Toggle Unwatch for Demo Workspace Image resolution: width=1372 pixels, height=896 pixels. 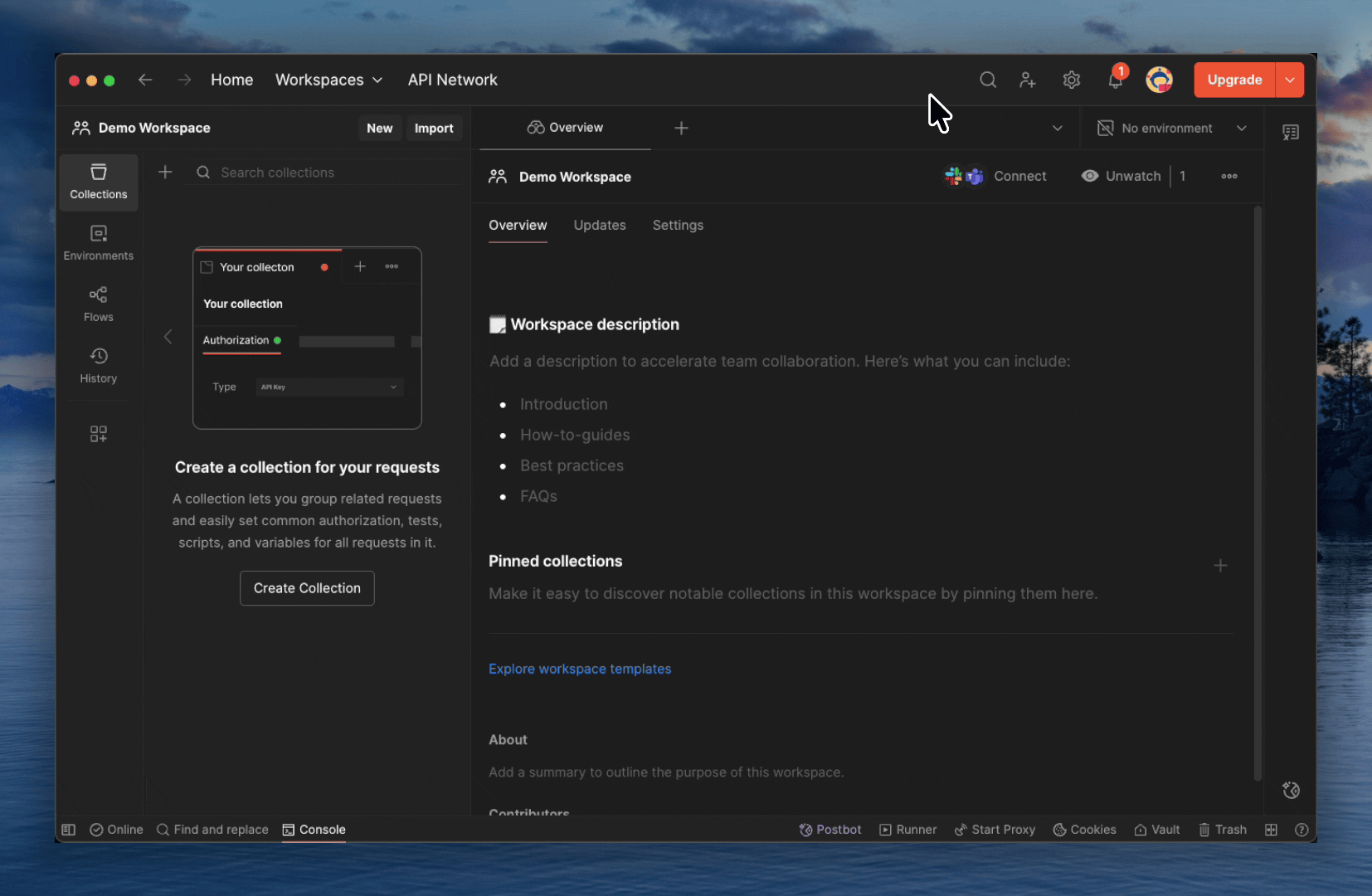click(1121, 176)
